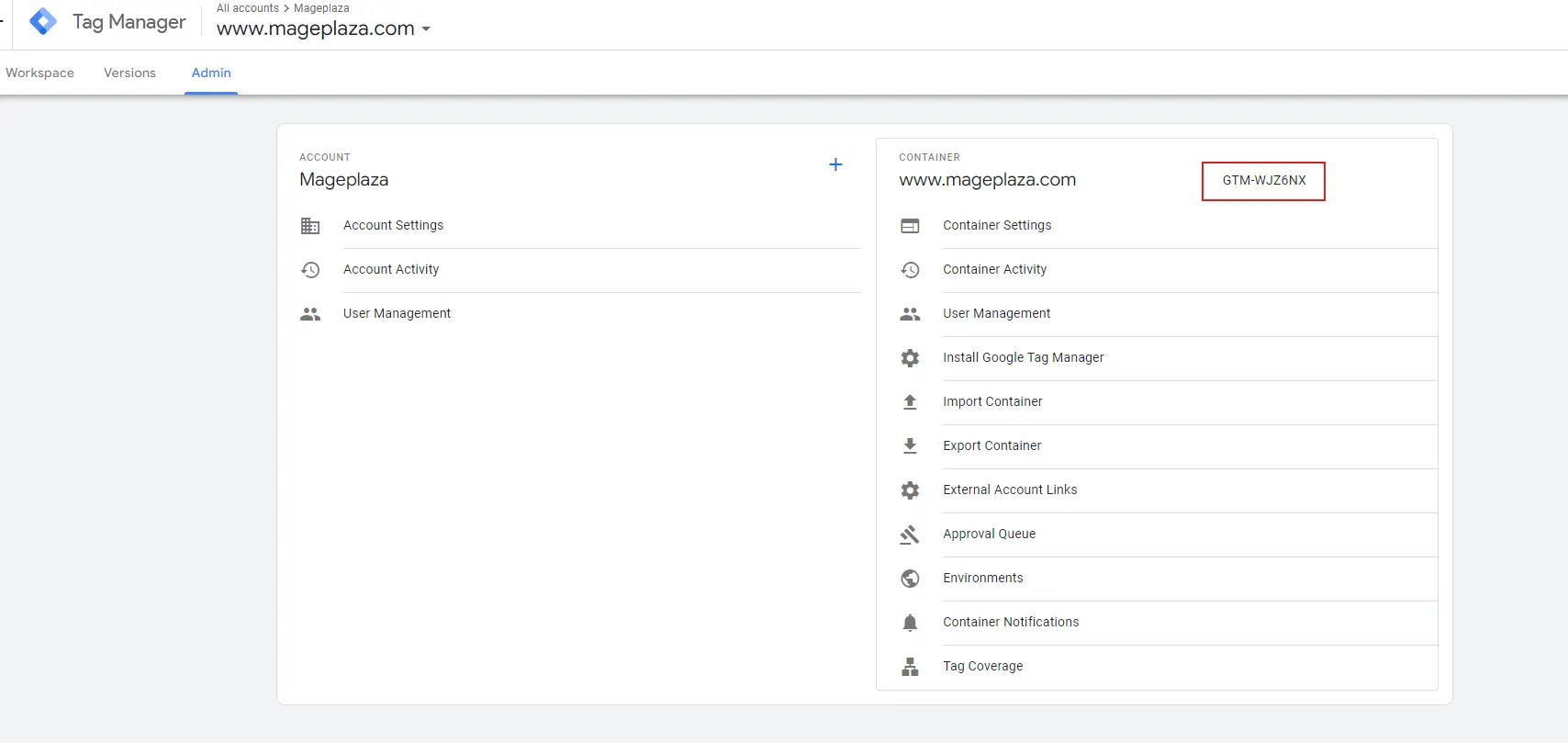Click the Account Activity history icon
1568x743 pixels.
coord(310,269)
